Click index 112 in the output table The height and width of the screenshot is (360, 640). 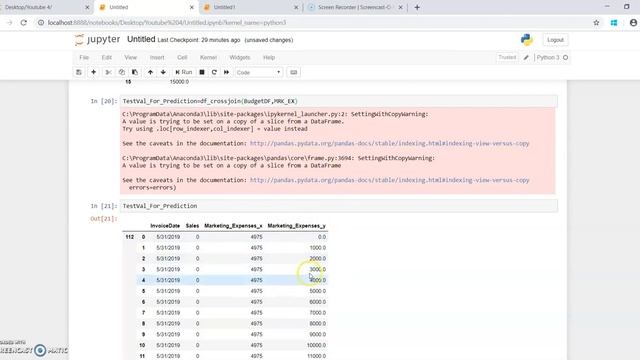click(130, 237)
